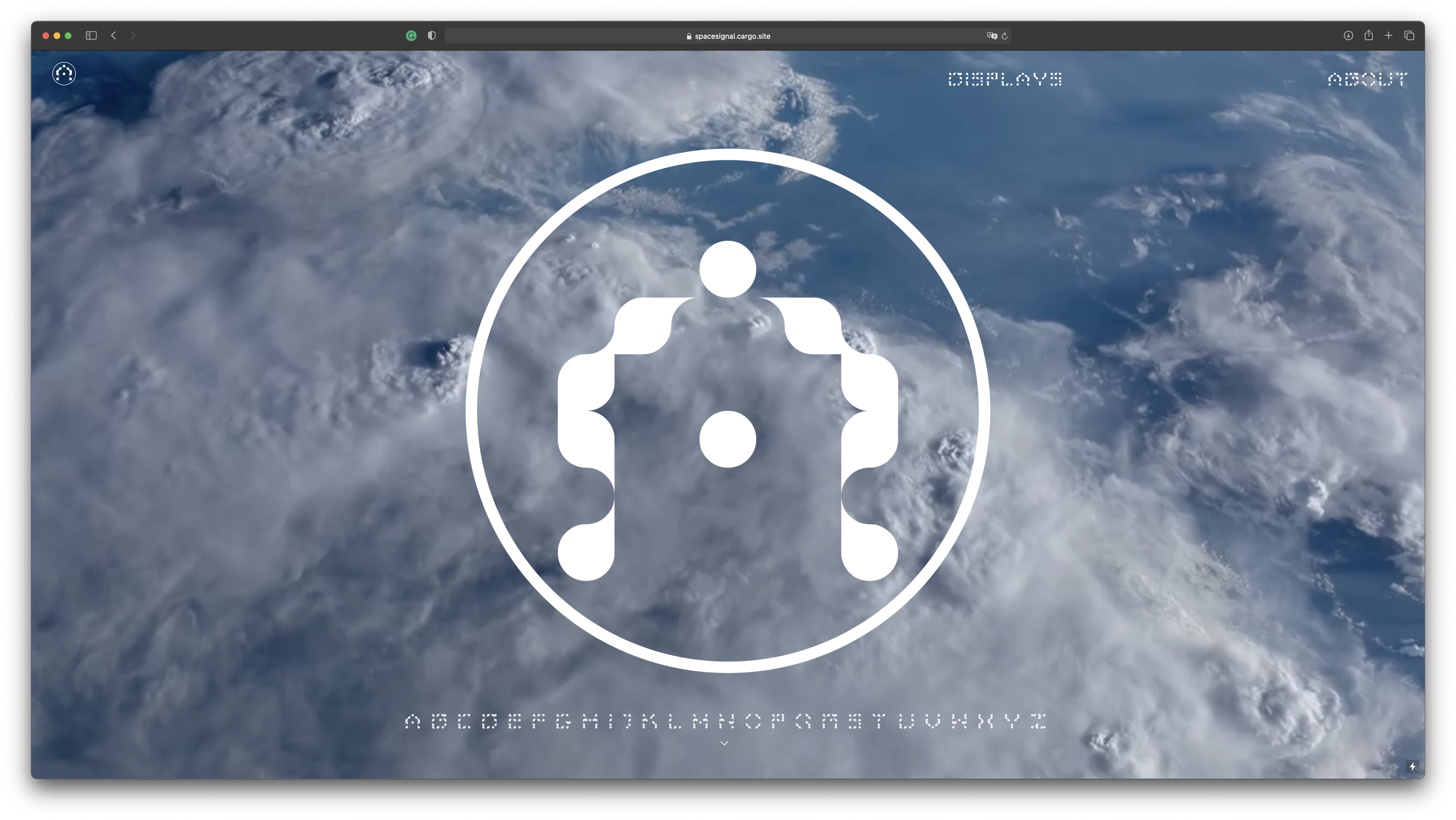
Task: Click the letter O in the alphabet row
Action: (x=753, y=721)
